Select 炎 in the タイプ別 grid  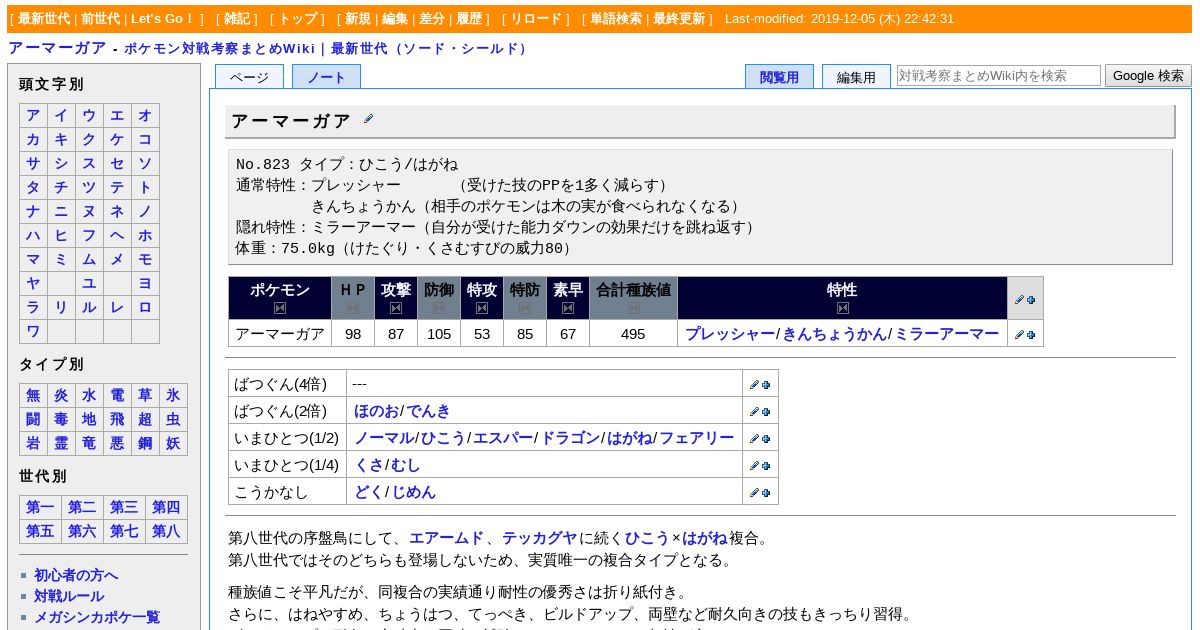click(x=61, y=395)
